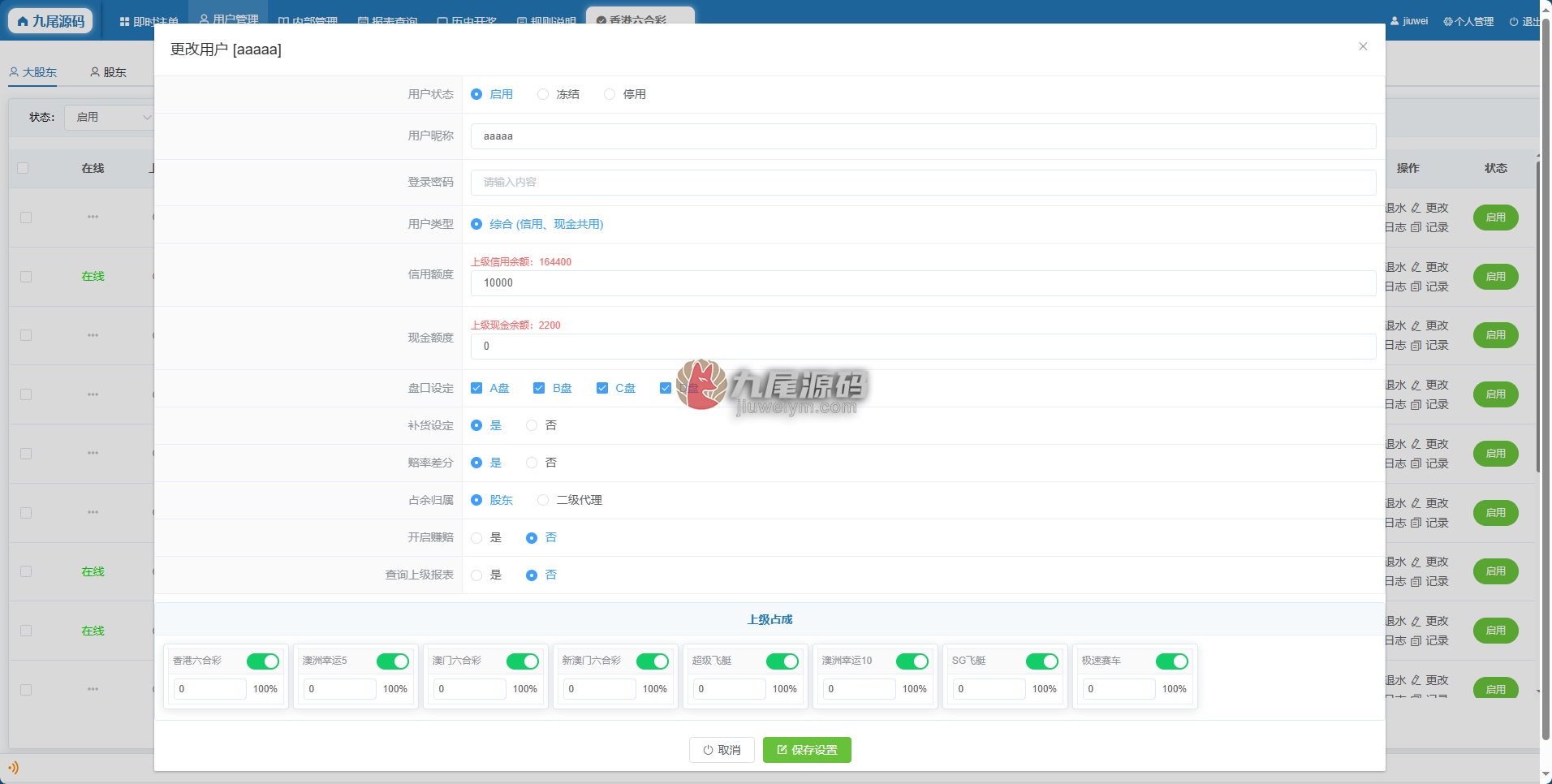The image size is (1552, 784).
Task: Click the 大股东 person icon tab
Action: (x=14, y=72)
